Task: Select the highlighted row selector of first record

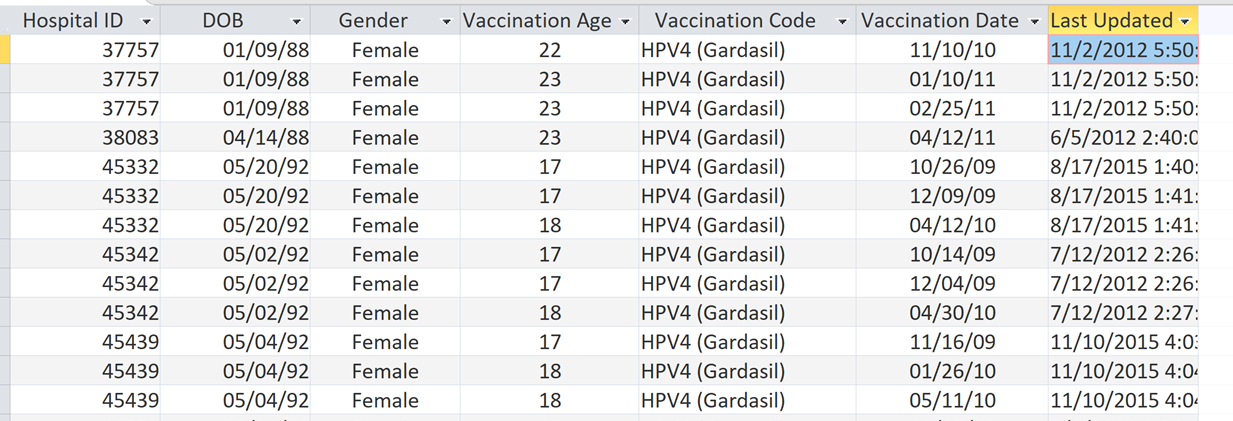Action: pos(5,50)
